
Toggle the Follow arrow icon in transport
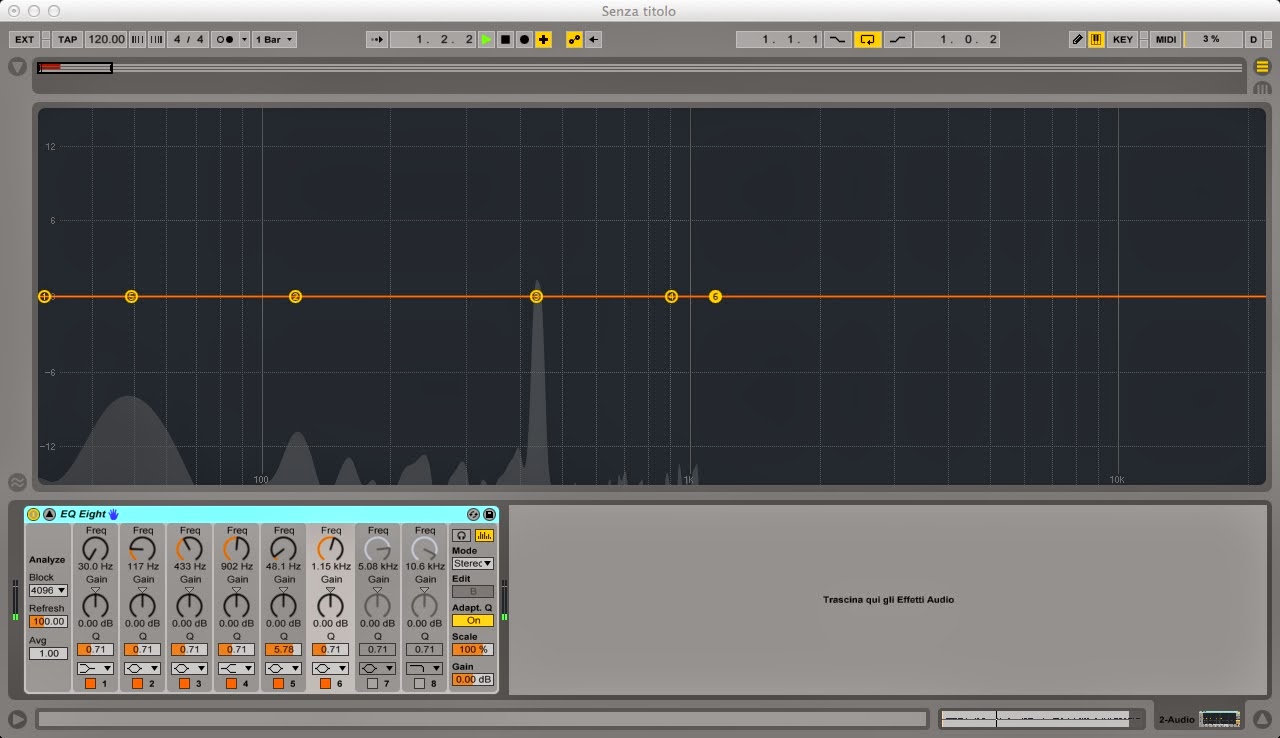(377, 40)
